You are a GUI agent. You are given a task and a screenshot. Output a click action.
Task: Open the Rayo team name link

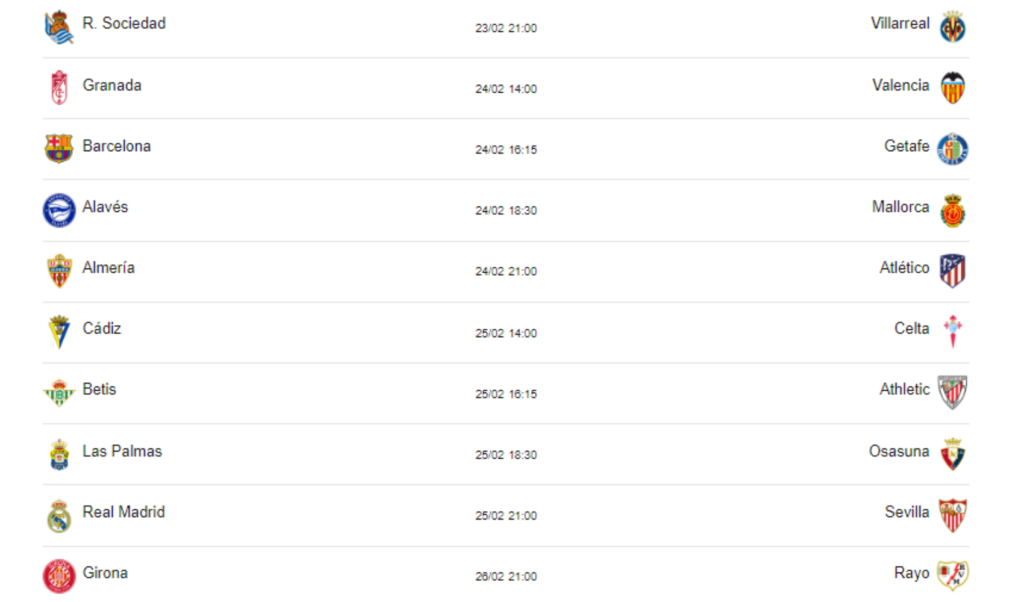click(x=911, y=573)
